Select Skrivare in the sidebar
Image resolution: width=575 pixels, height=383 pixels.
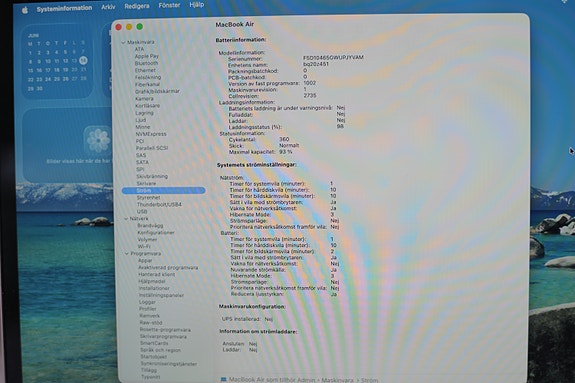coord(146,183)
